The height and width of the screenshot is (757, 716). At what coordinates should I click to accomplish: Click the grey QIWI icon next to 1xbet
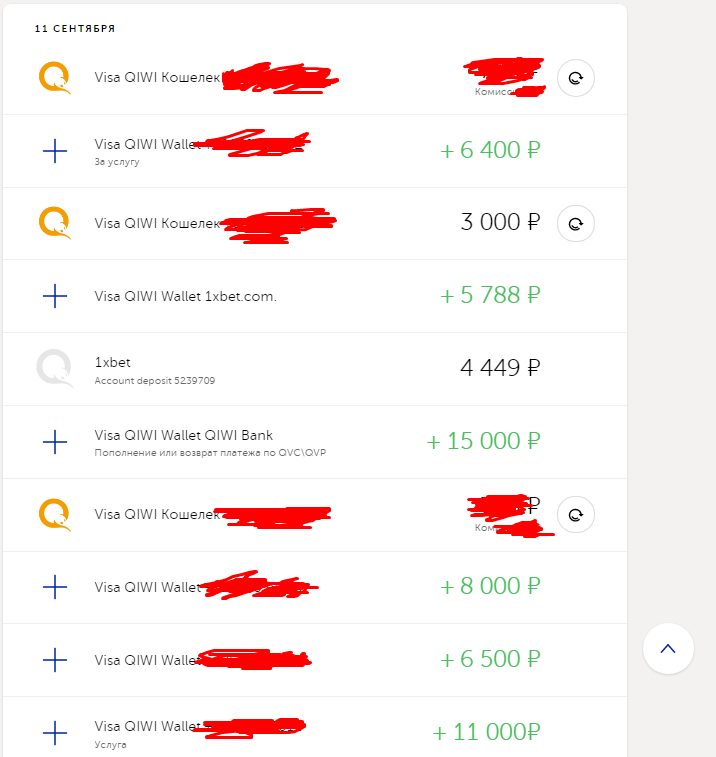pyautogui.click(x=55, y=368)
